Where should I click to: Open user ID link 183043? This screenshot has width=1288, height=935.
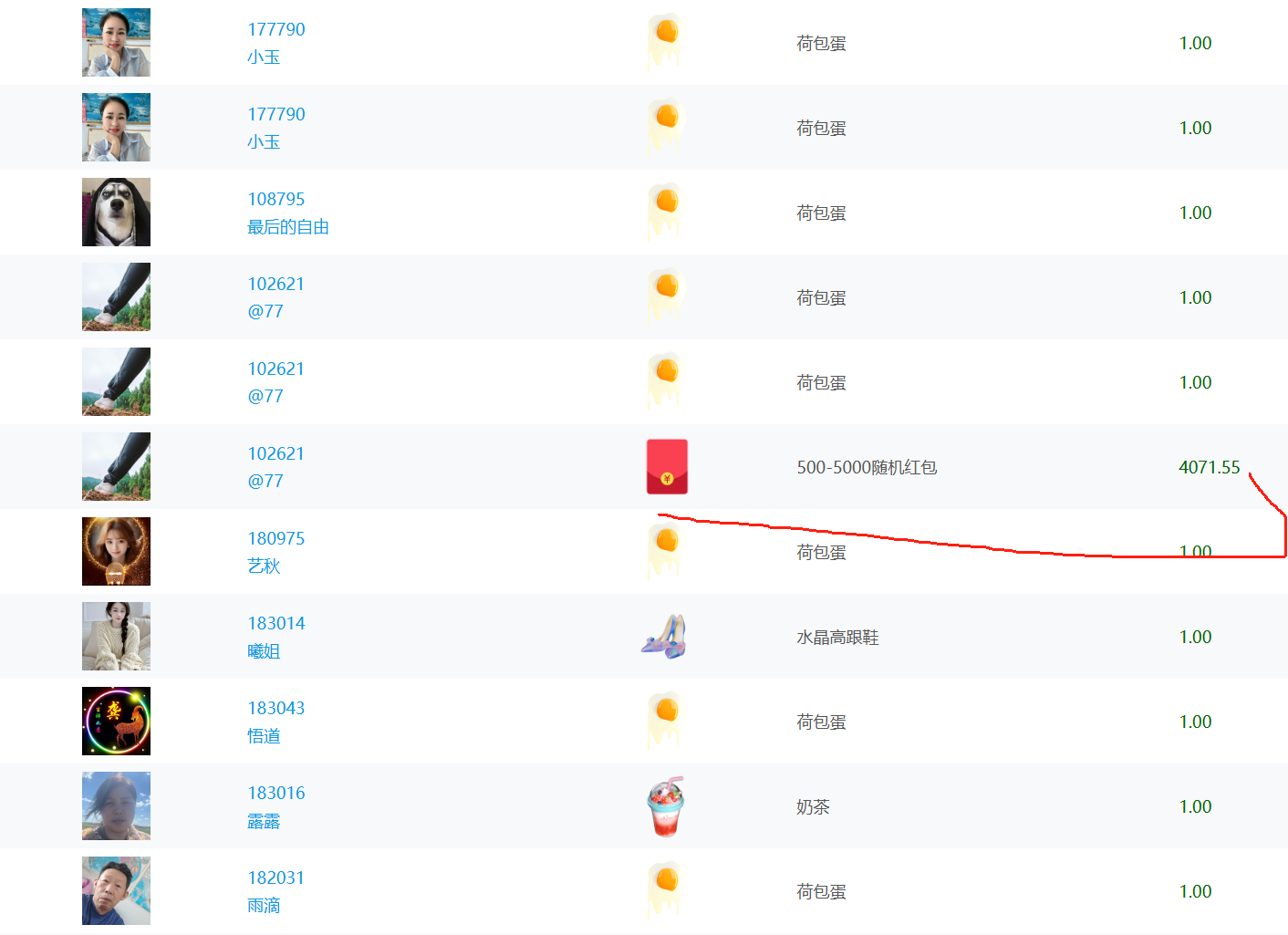click(276, 708)
